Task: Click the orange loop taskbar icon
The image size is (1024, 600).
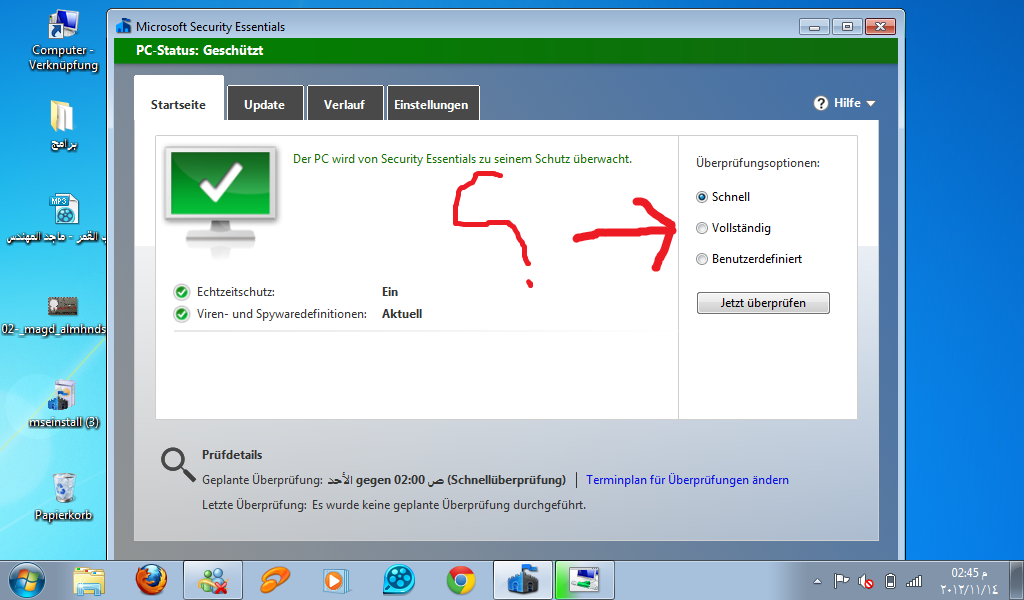Action: tap(275, 580)
